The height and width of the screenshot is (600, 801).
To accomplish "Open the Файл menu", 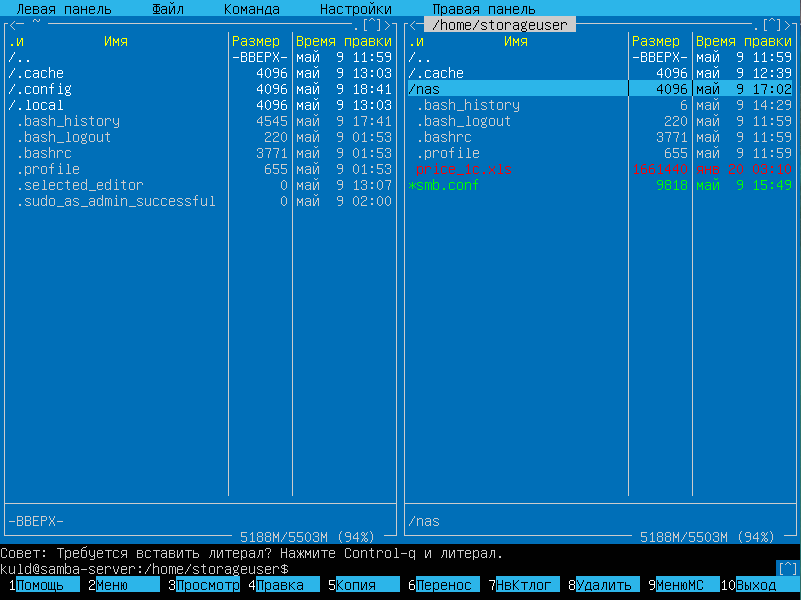I will click(168, 9).
